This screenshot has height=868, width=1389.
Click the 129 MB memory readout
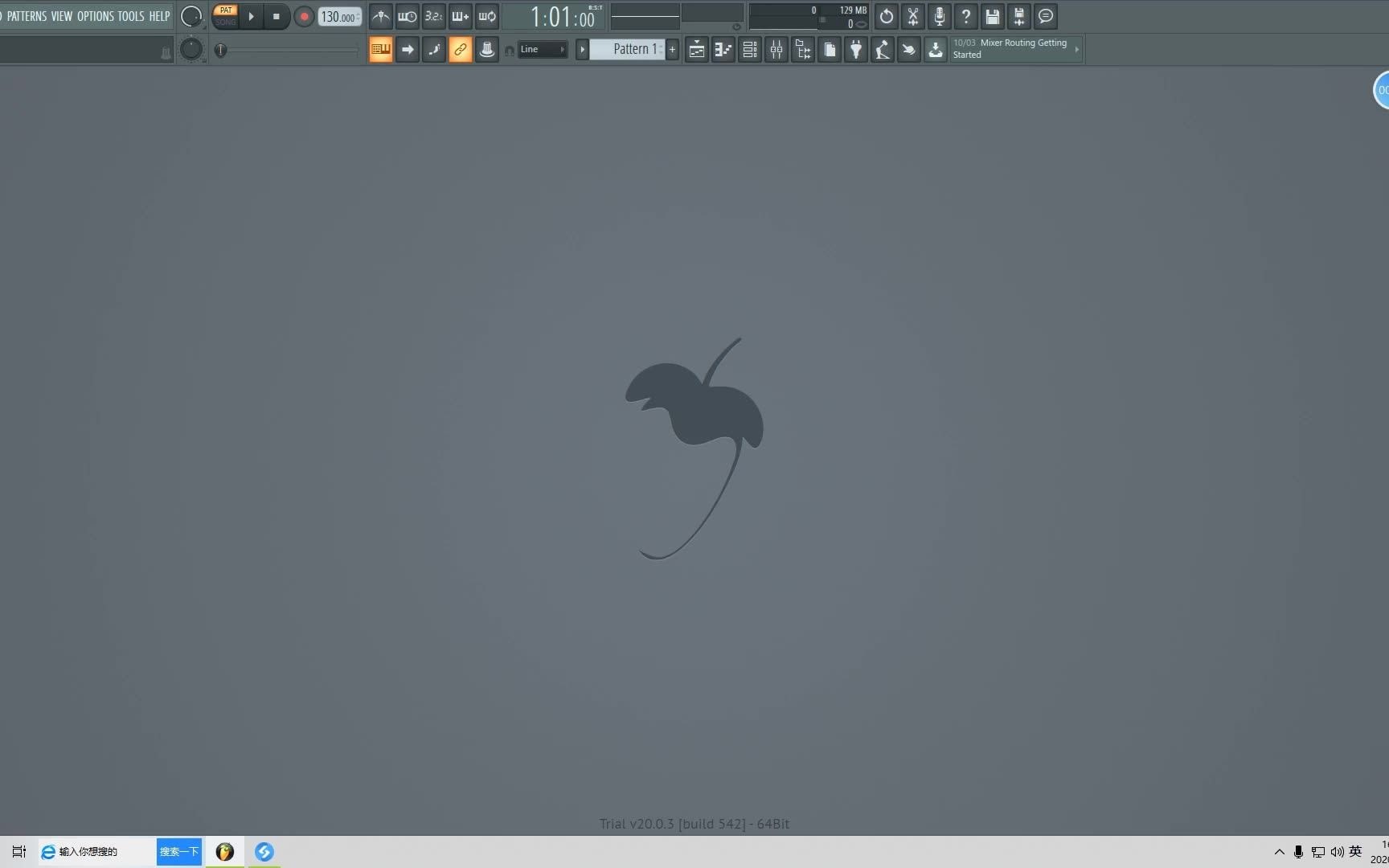coord(853,10)
